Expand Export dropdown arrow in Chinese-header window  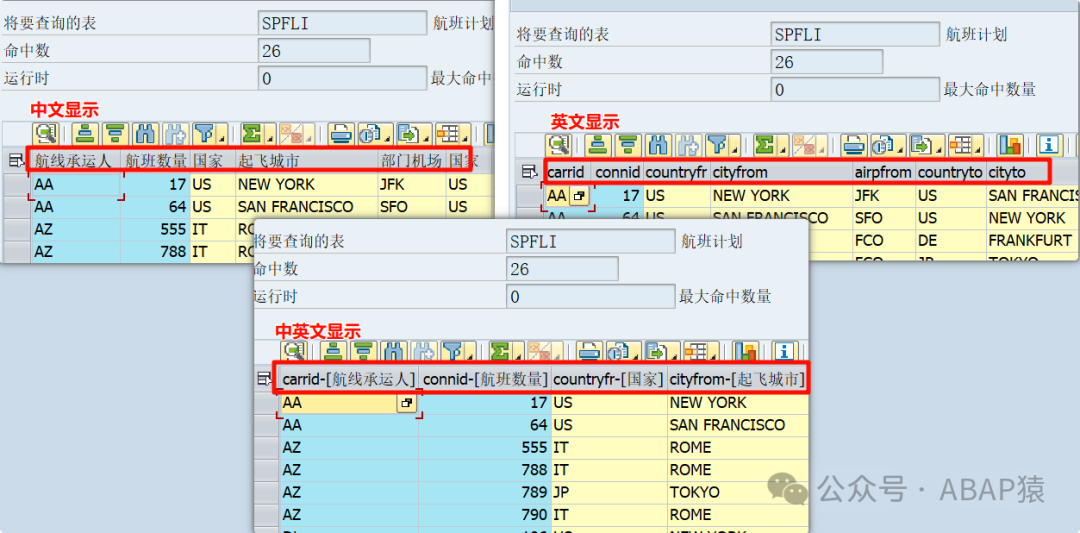pyautogui.click(x=427, y=138)
